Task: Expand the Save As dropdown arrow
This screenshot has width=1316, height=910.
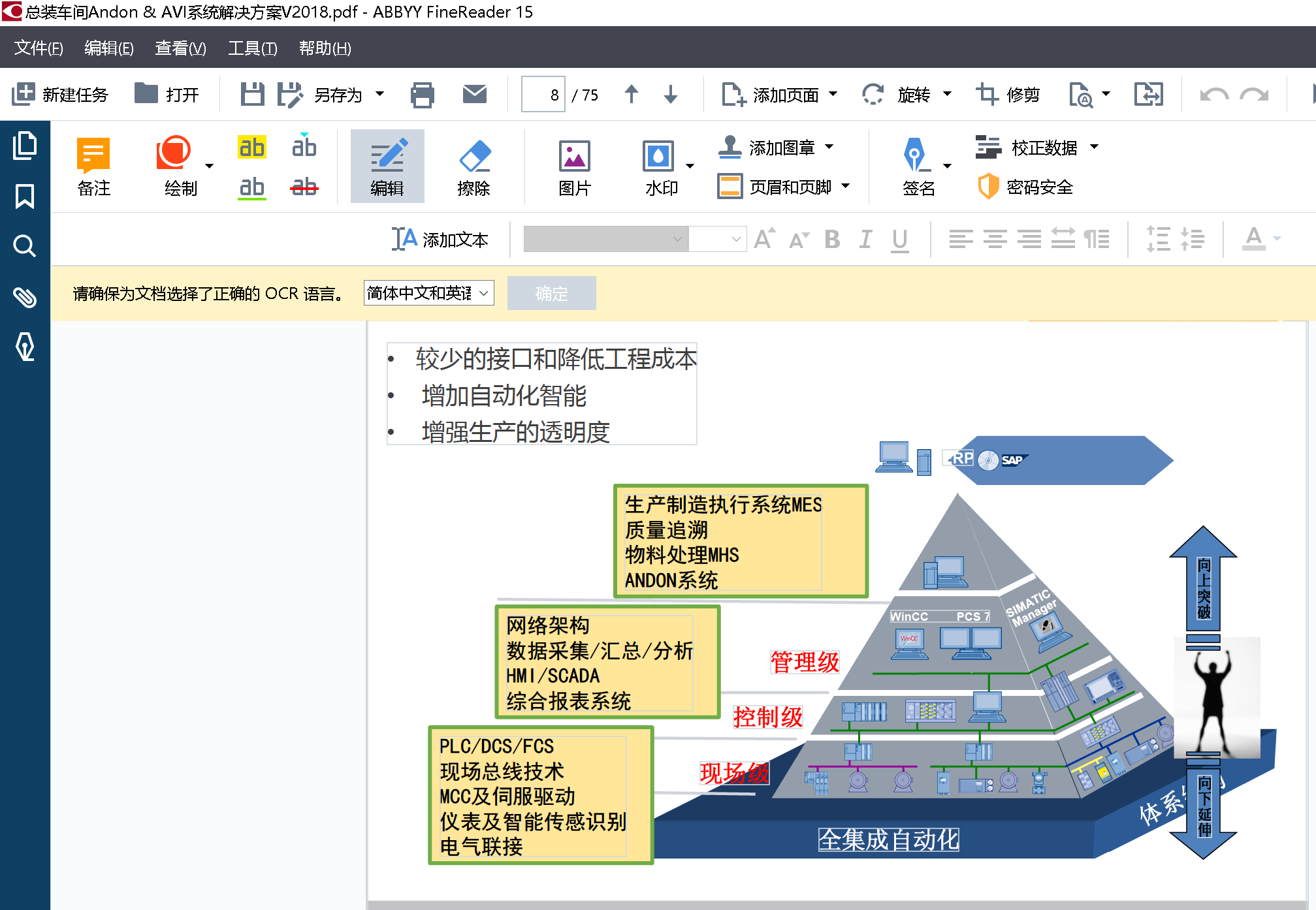Action: pyautogui.click(x=379, y=94)
